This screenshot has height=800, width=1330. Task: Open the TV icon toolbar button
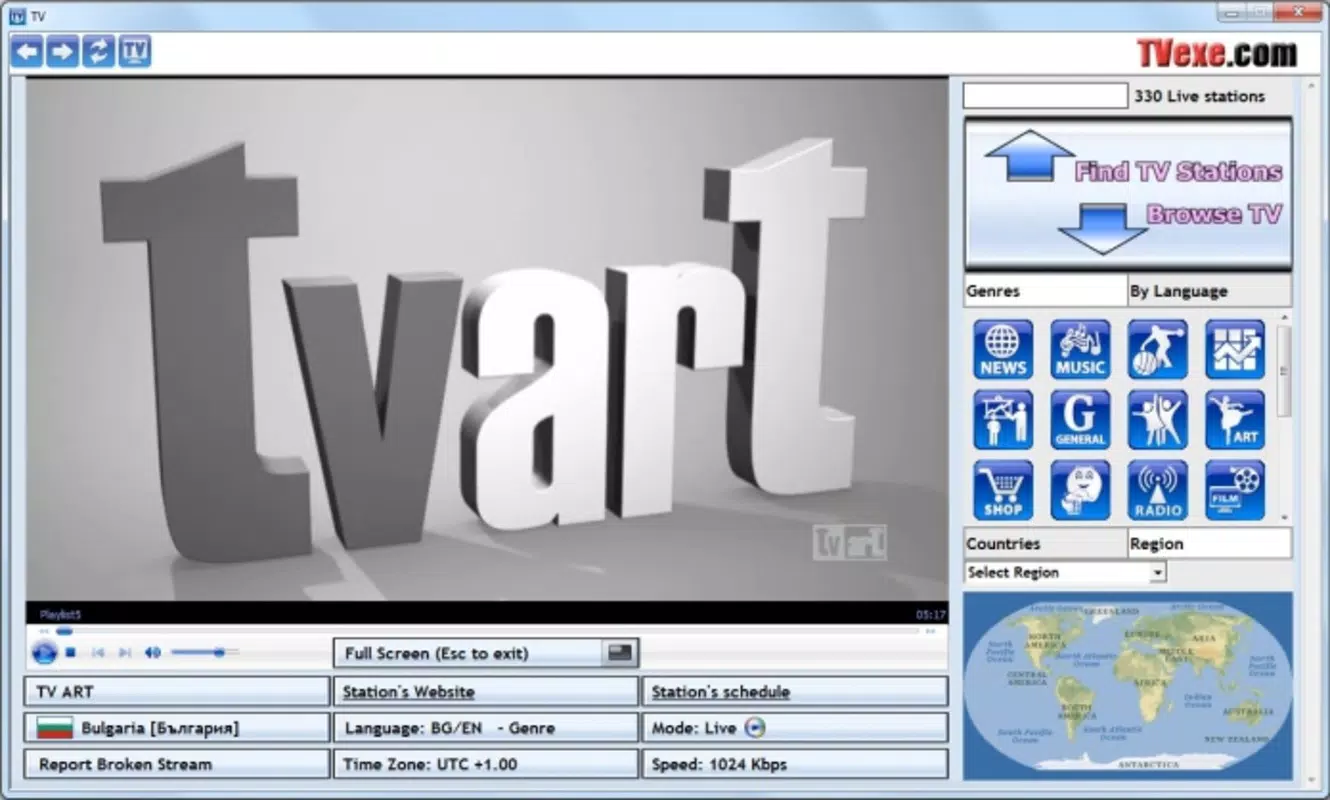(135, 51)
